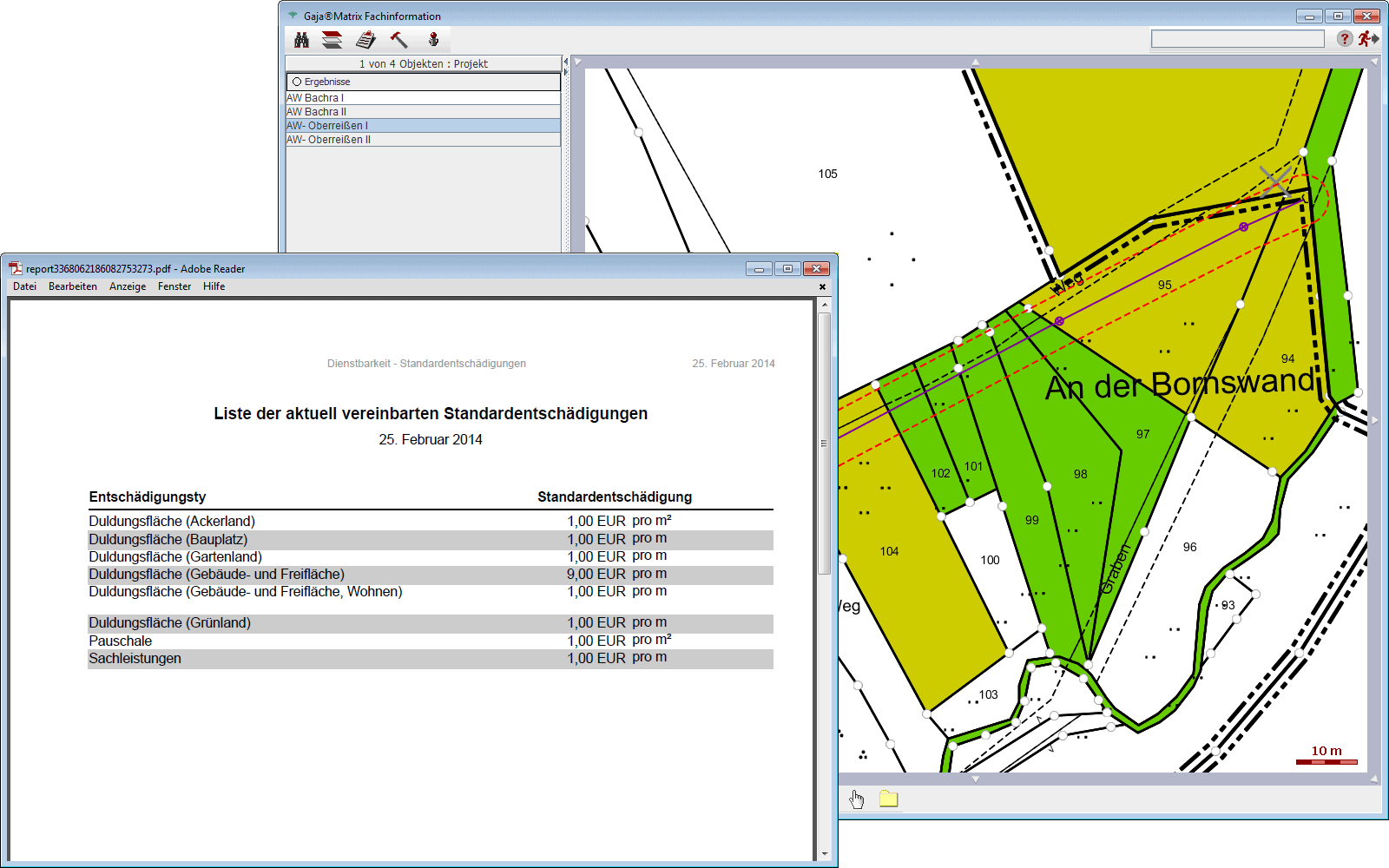Click the clipboard report icon
This screenshot has width=1389, height=868.
365,40
